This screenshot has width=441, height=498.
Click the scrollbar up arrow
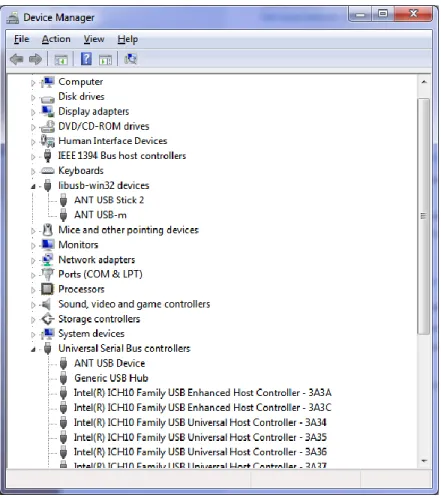pyautogui.click(x=424, y=82)
